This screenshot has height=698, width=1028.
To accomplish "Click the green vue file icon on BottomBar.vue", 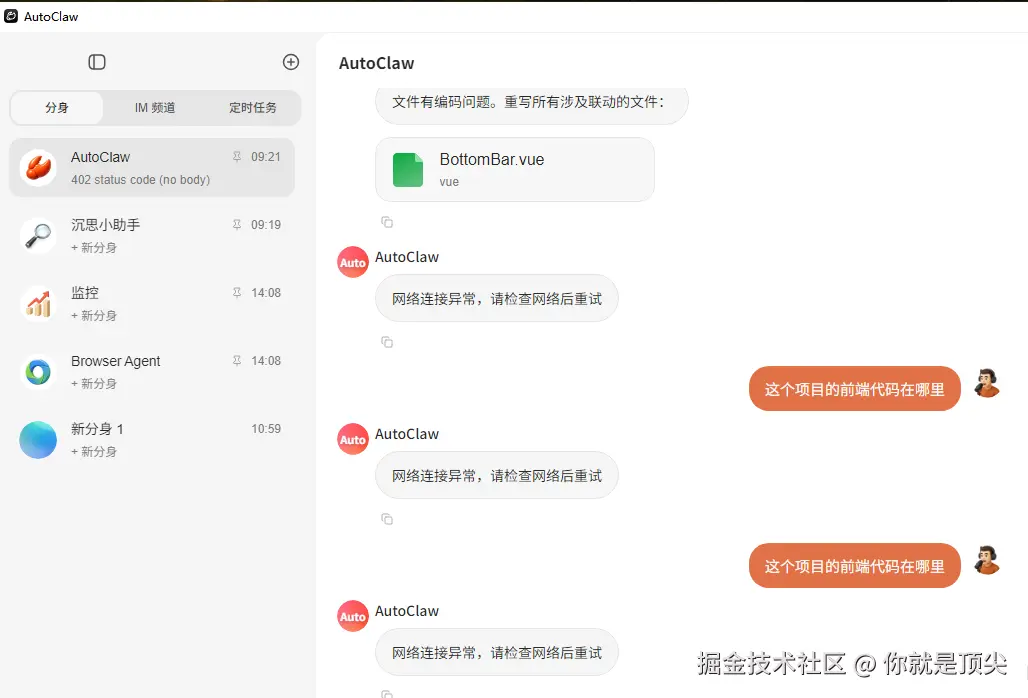I will click(407, 169).
